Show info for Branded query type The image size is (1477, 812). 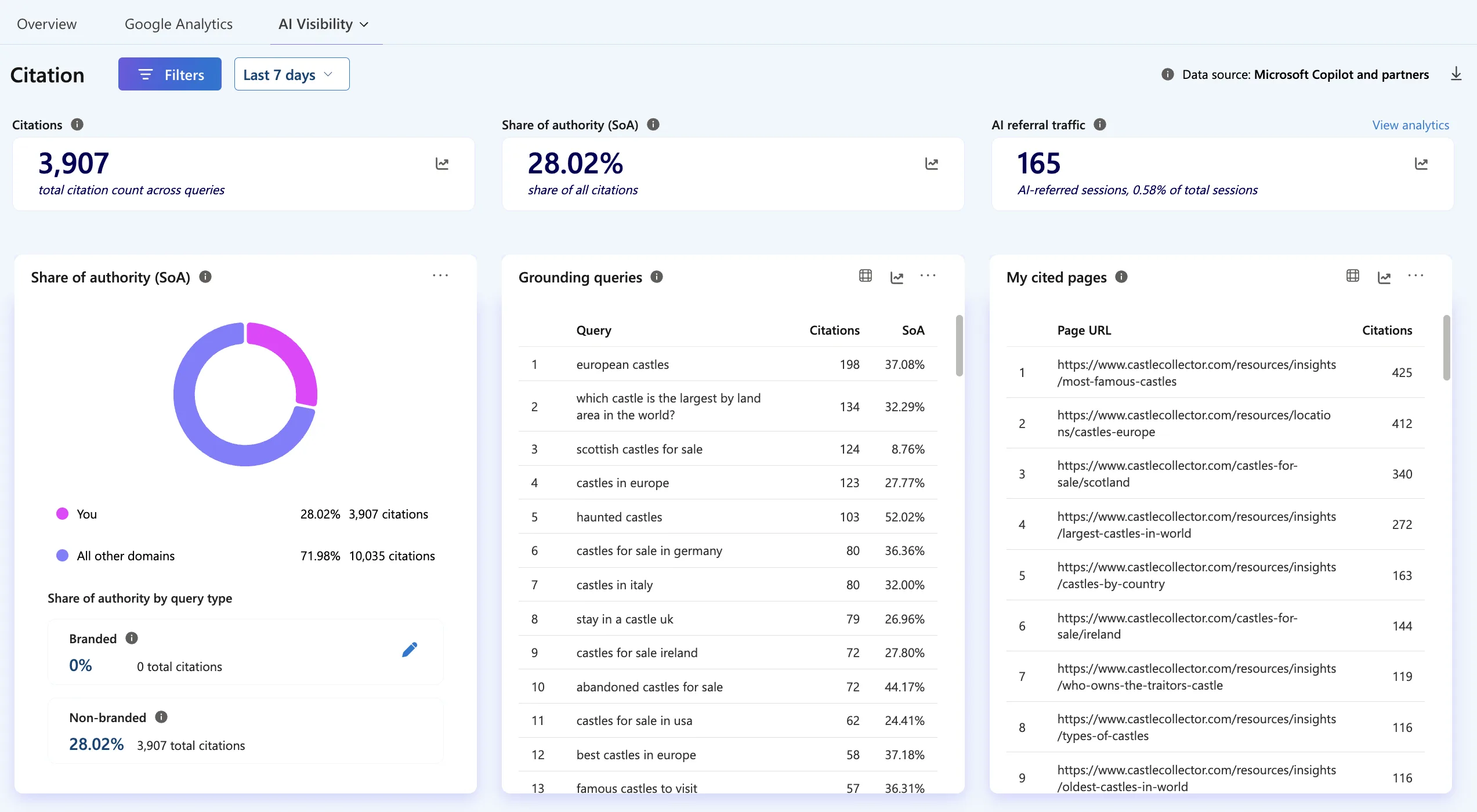tap(132, 638)
